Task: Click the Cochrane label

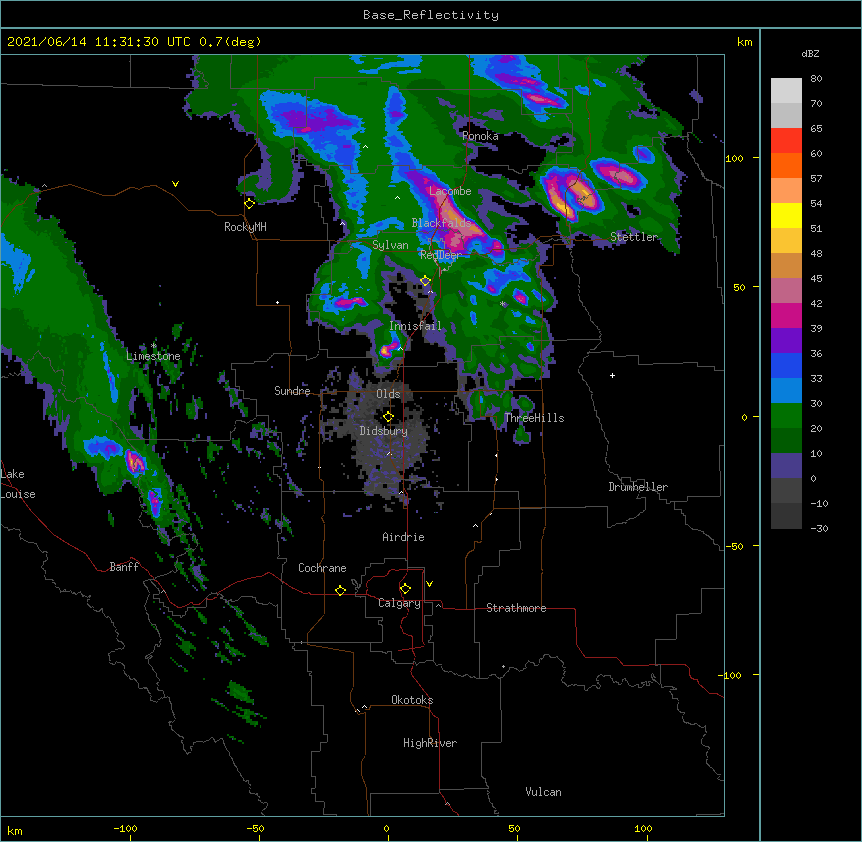Action: tap(322, 568)
